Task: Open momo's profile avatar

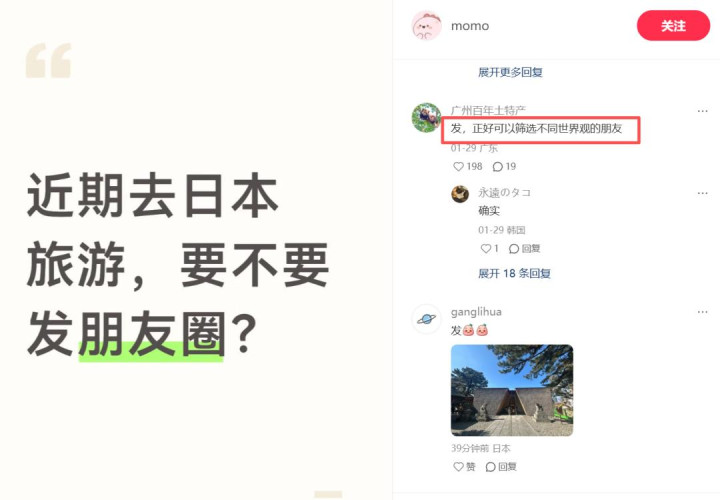Action: point(426,26)
